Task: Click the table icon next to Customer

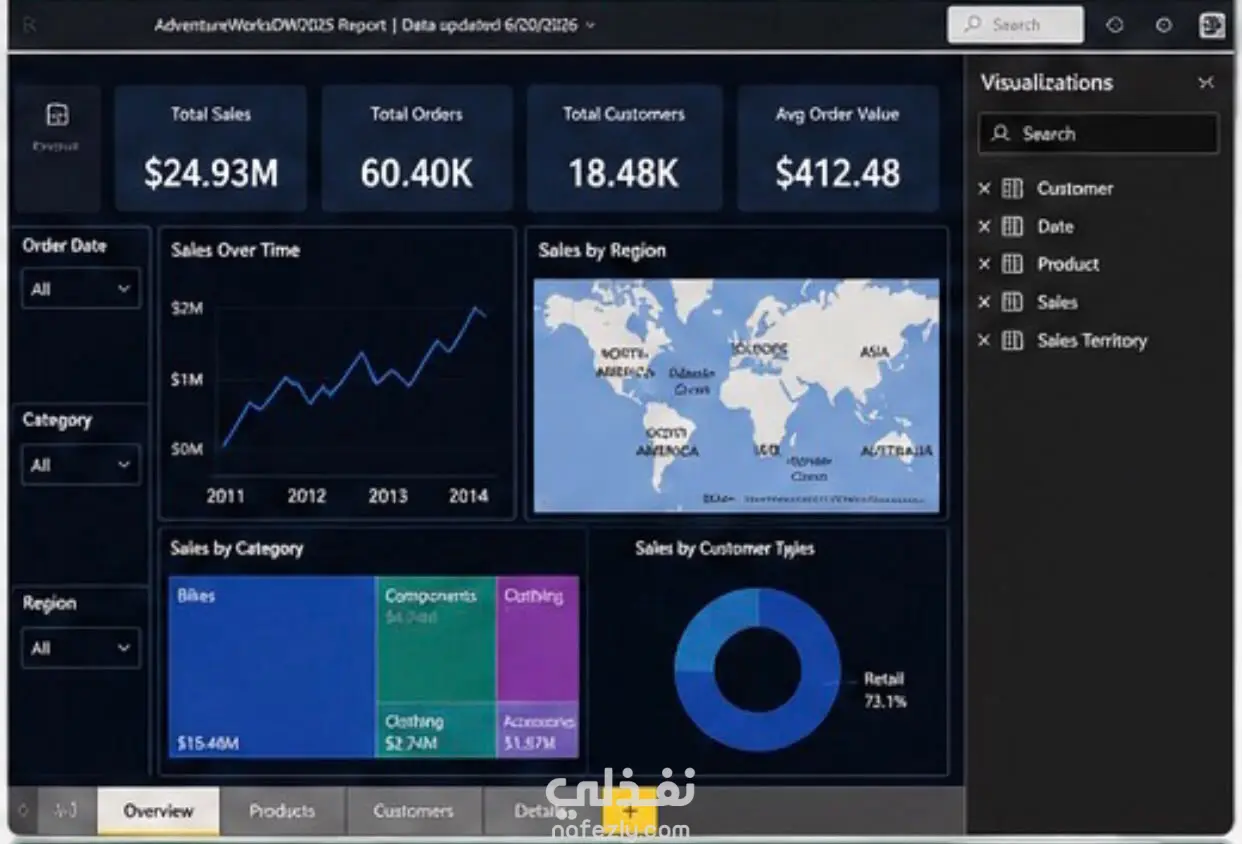Action: point(1012,188)
